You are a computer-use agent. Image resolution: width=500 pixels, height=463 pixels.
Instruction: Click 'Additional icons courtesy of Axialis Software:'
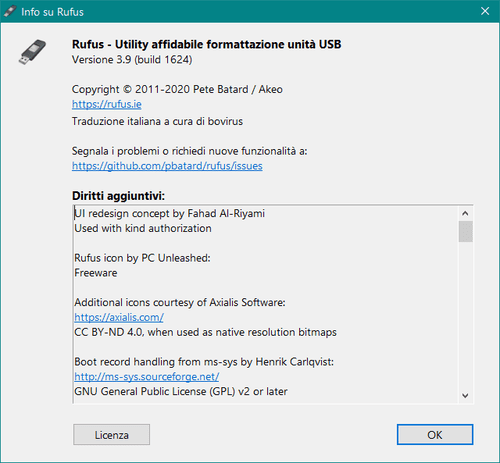pos(180,303)
